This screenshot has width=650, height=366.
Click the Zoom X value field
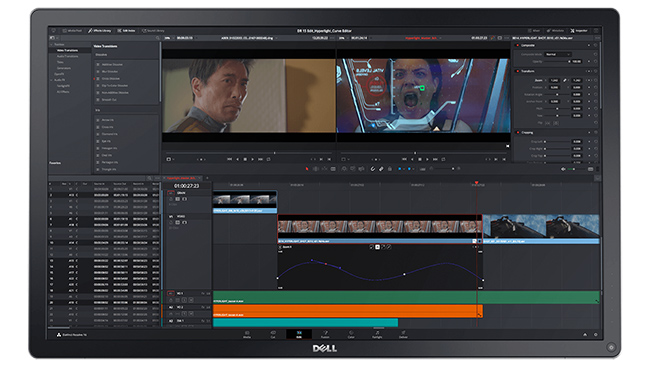(x=554, y=80)
